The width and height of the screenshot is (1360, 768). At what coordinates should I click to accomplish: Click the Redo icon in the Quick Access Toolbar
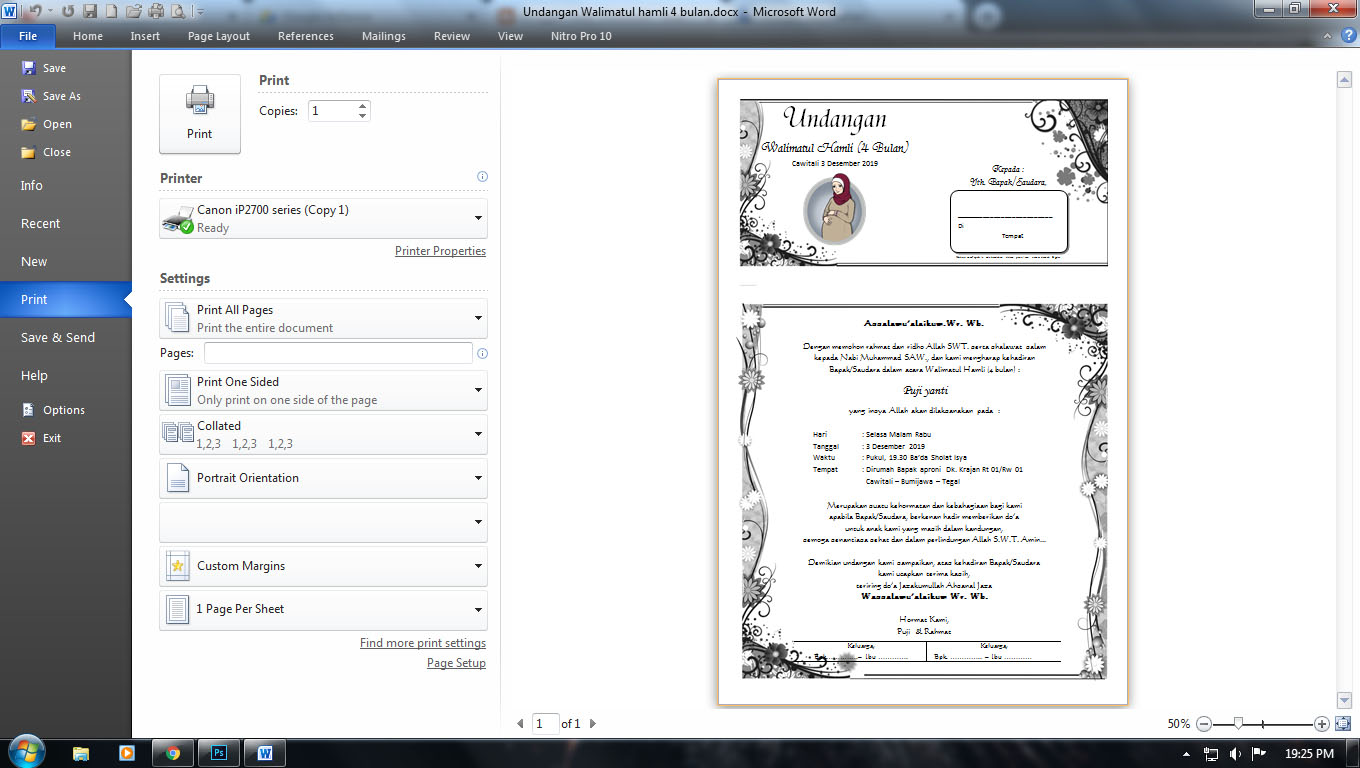point(68,12)
